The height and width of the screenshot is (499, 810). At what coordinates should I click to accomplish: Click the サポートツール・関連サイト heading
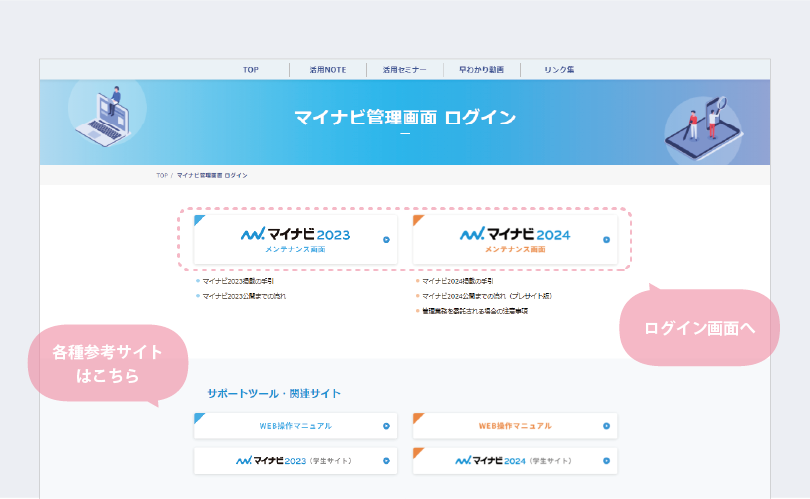point(274,394)
